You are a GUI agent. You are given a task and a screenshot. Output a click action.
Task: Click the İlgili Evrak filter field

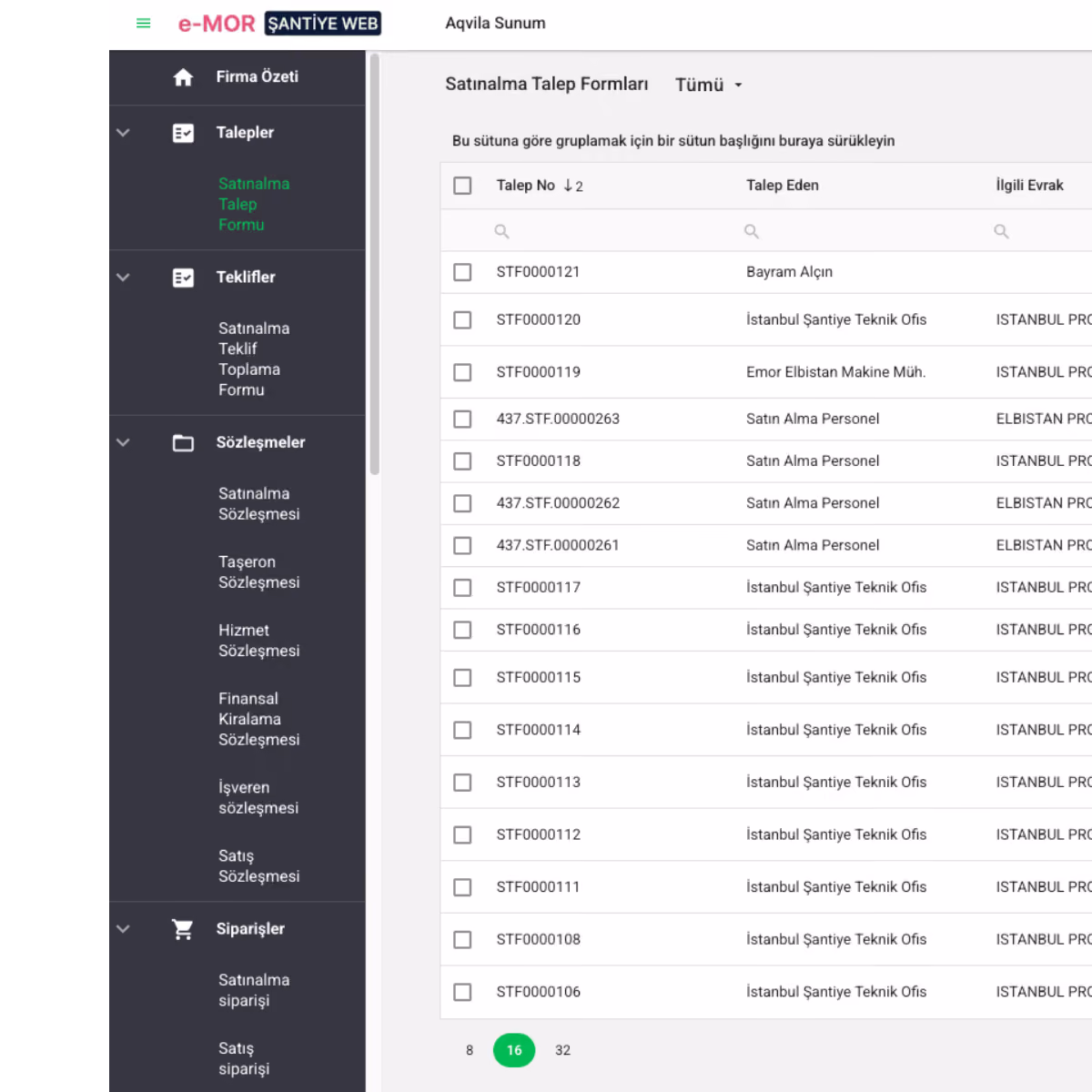1039,231
